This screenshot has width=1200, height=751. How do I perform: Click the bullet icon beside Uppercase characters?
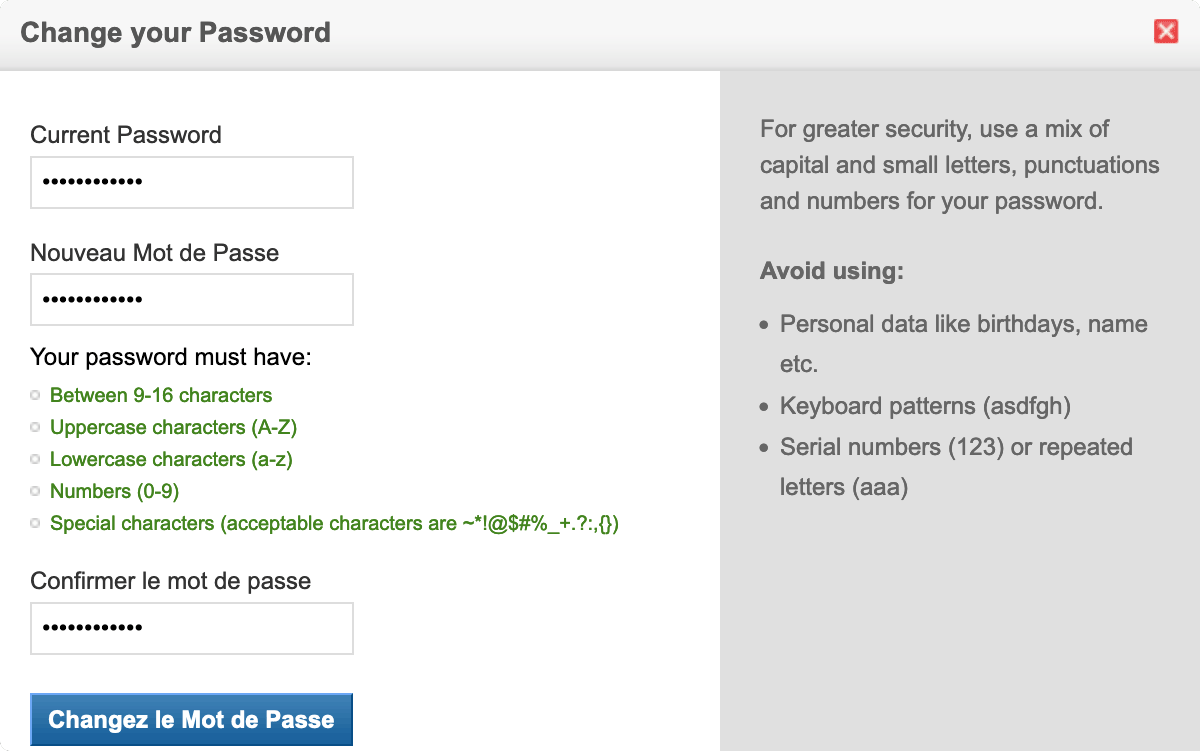[36, 428]
